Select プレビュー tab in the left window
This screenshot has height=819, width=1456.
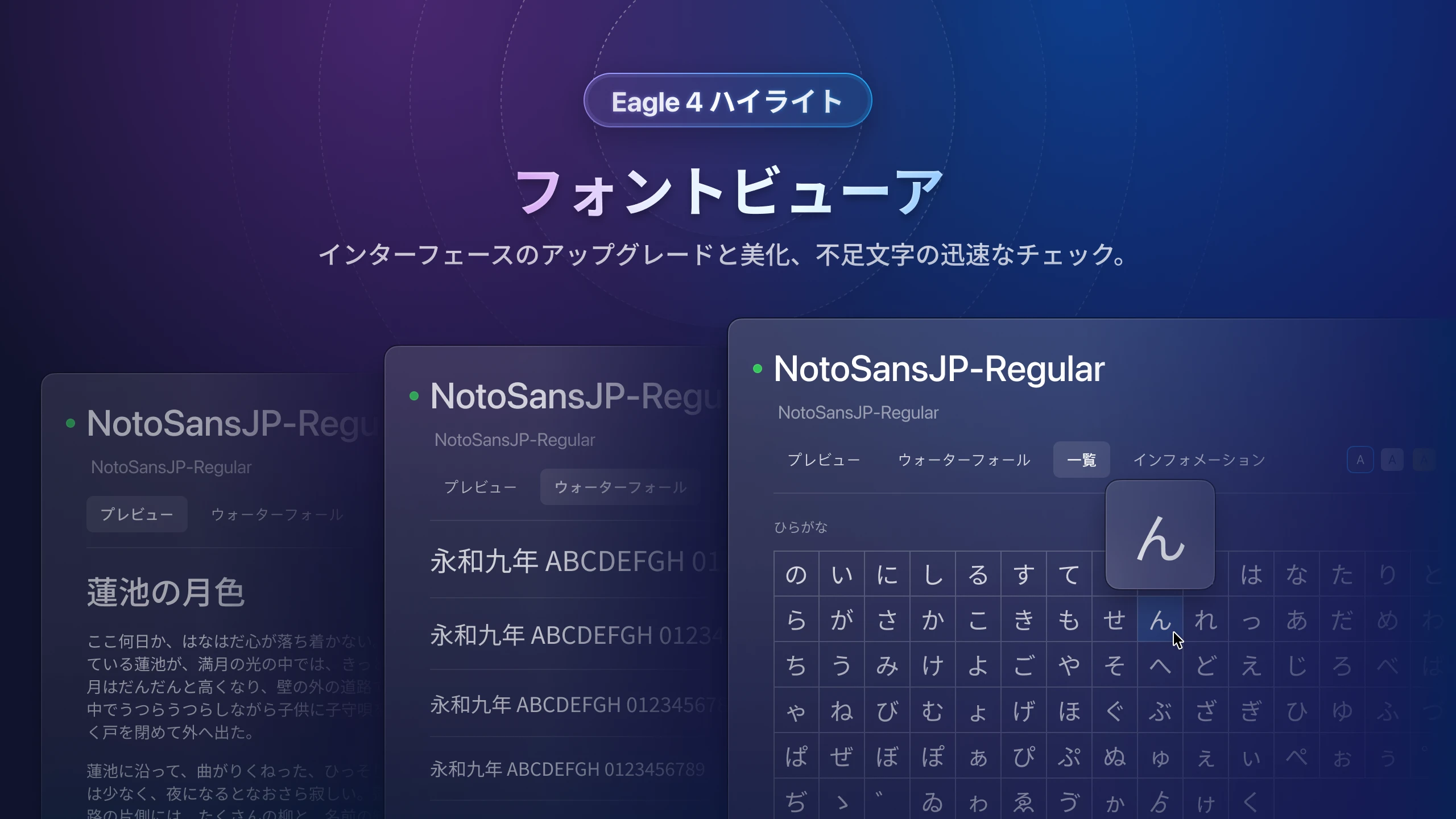coord(136,514)
